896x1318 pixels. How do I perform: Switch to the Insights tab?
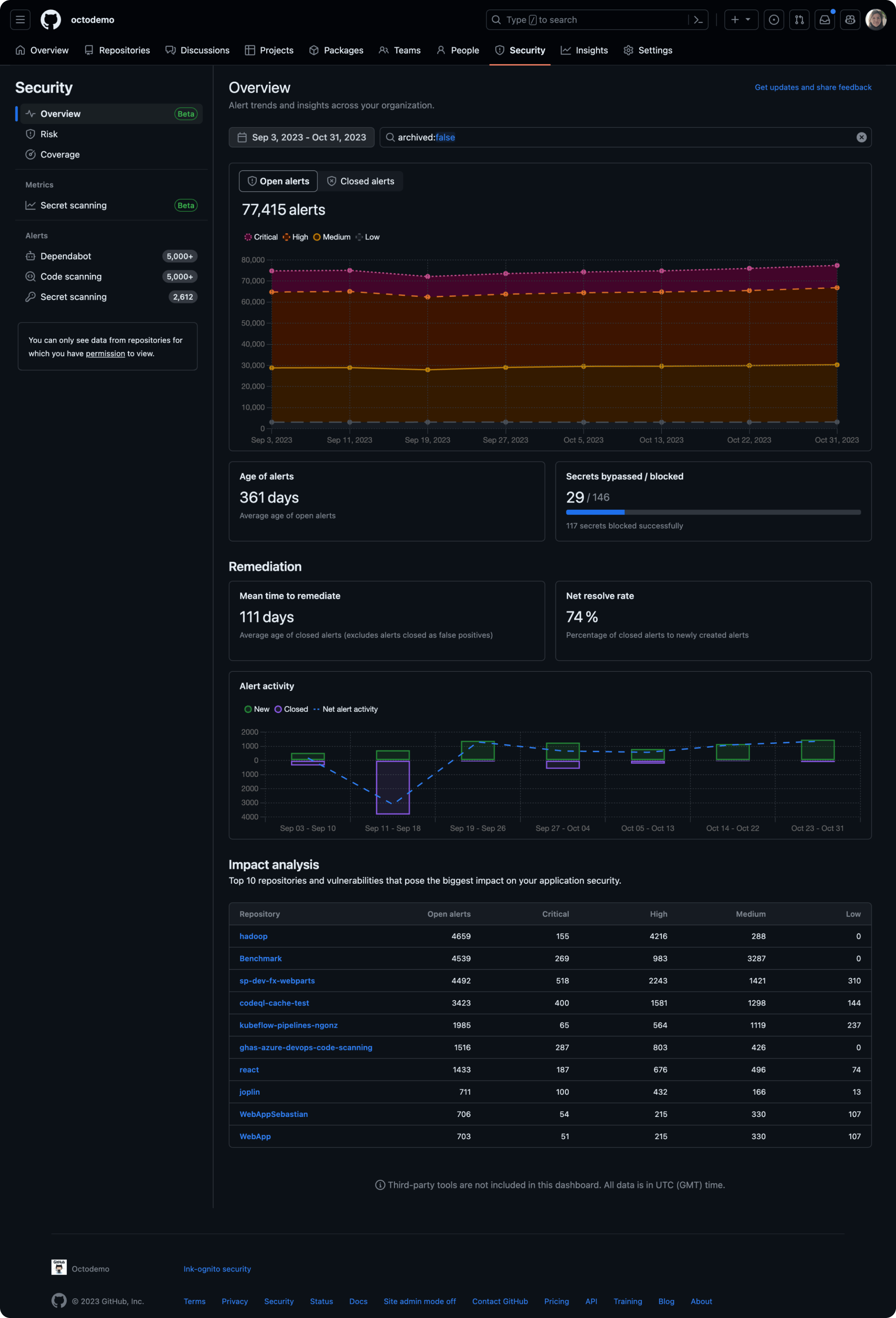pyautogui.click(x=584, y=51)
